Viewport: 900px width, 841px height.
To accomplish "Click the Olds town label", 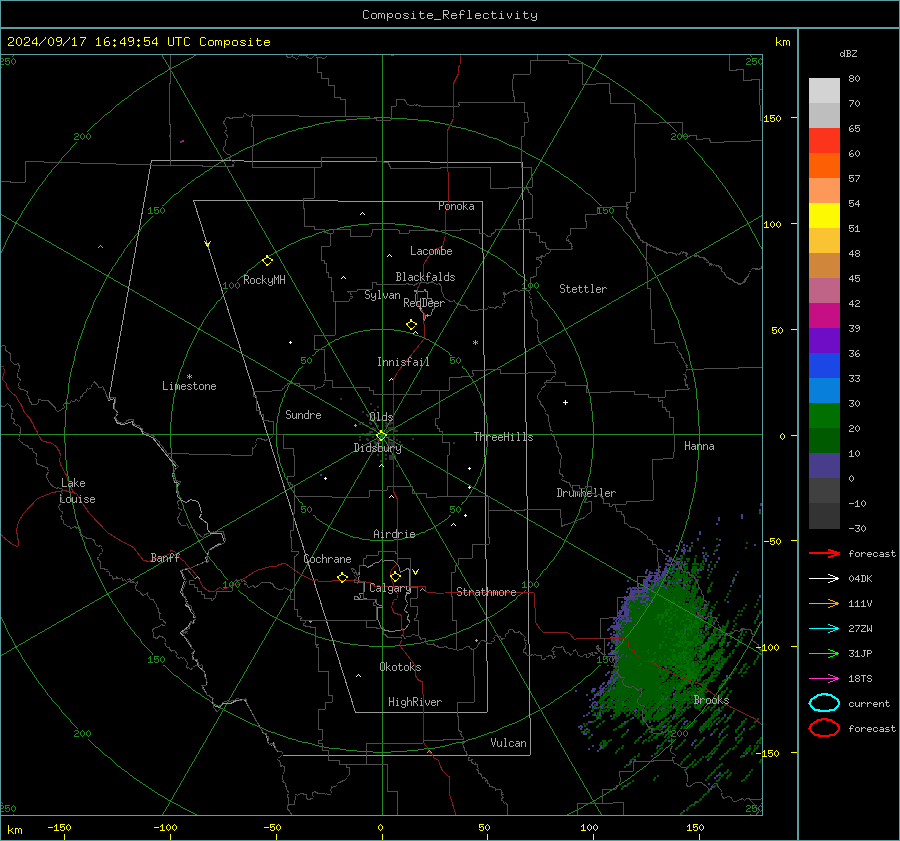I will (x=381, y=417).
